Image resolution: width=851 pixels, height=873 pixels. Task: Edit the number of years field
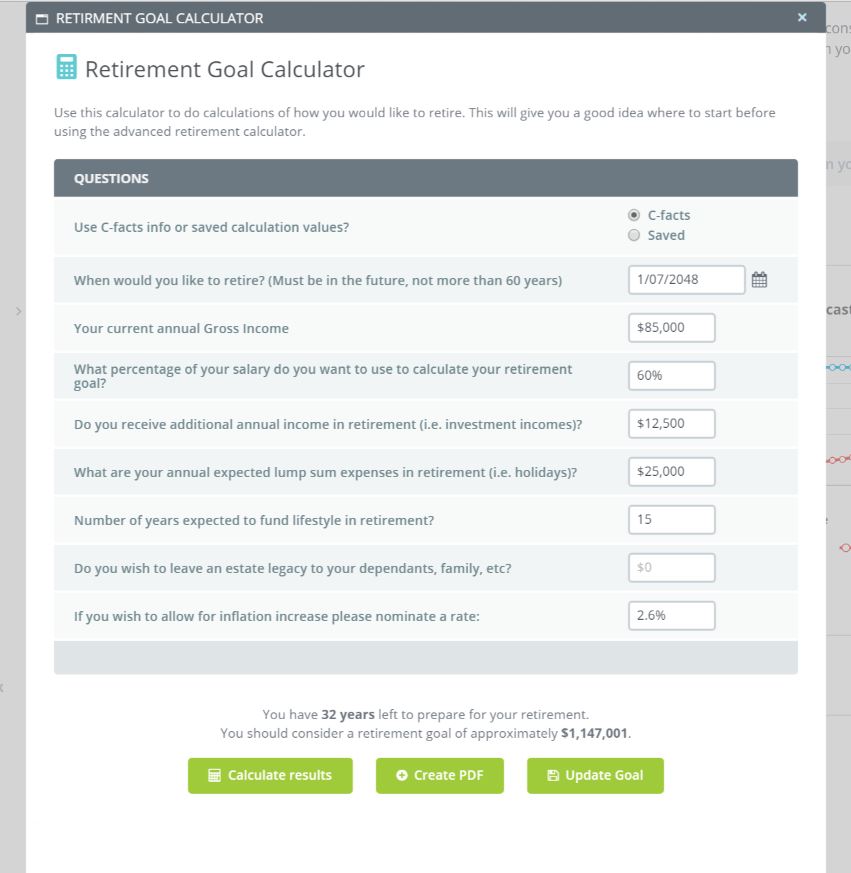pos(672,520)
